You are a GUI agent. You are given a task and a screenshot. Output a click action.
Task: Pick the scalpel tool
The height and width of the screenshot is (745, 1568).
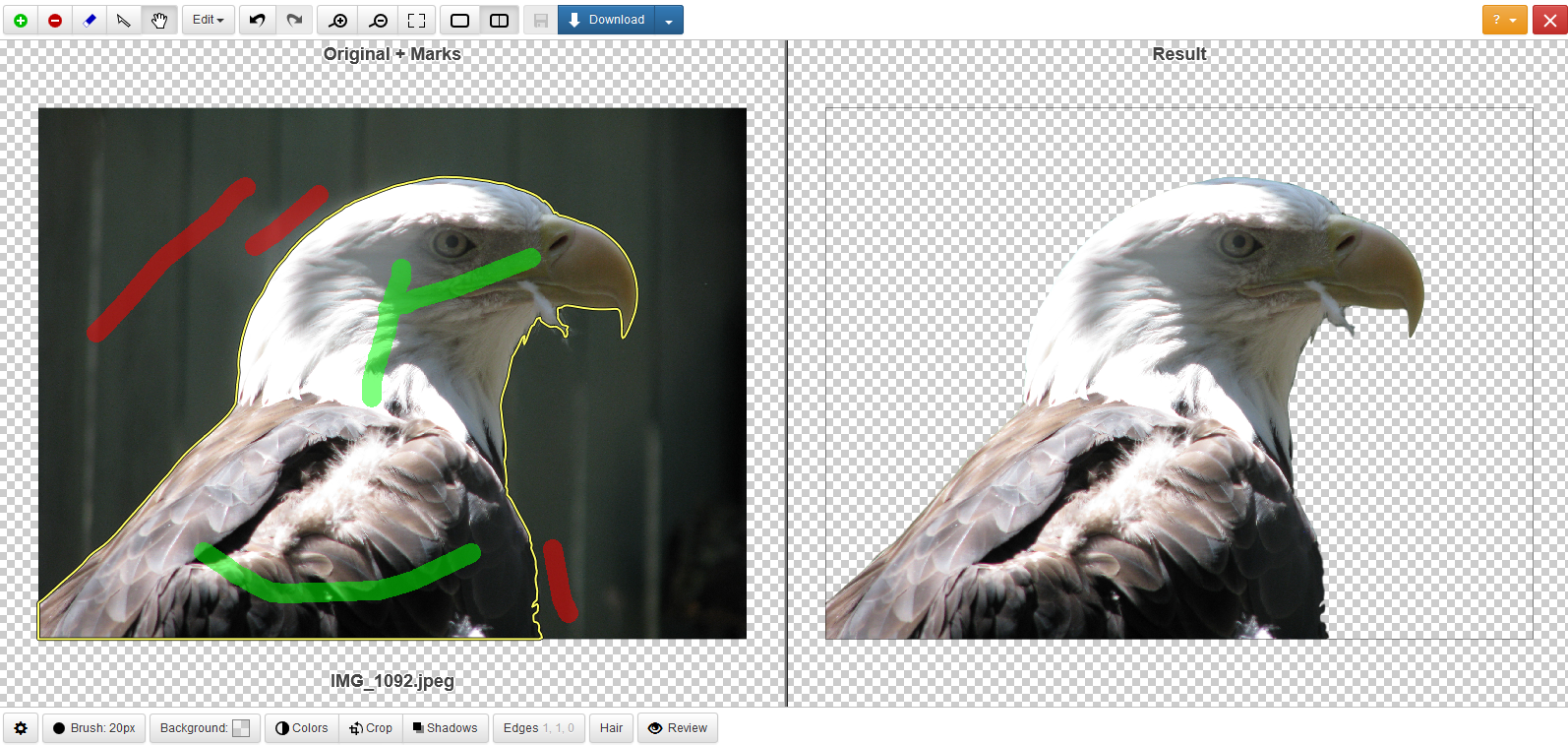(124, 20)
